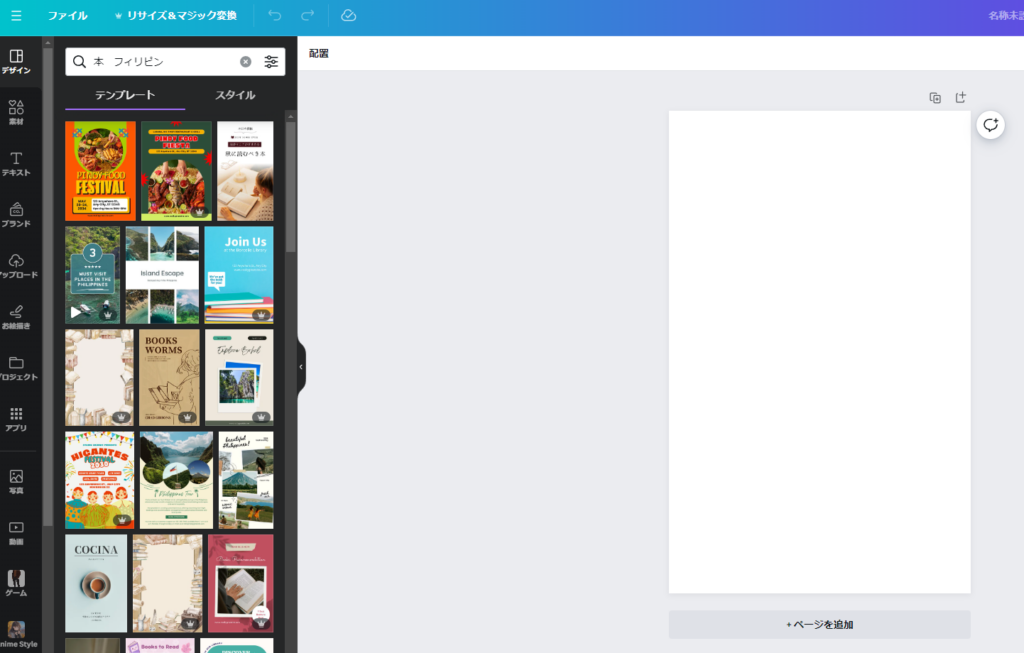Collapse the side panel with arrow handle
The image size is (1024, 653).
301,367
